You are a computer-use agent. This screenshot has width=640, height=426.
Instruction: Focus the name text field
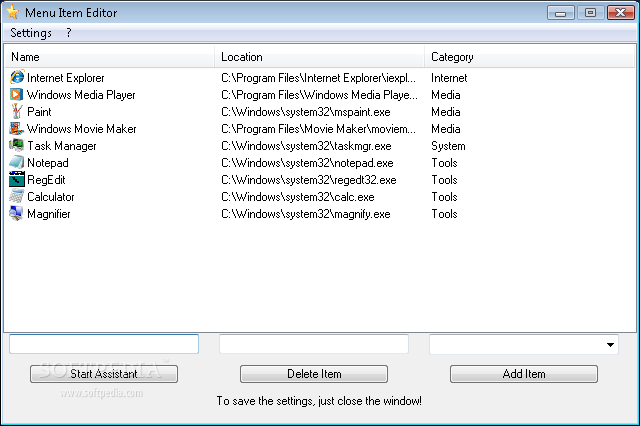click(104, 344)
